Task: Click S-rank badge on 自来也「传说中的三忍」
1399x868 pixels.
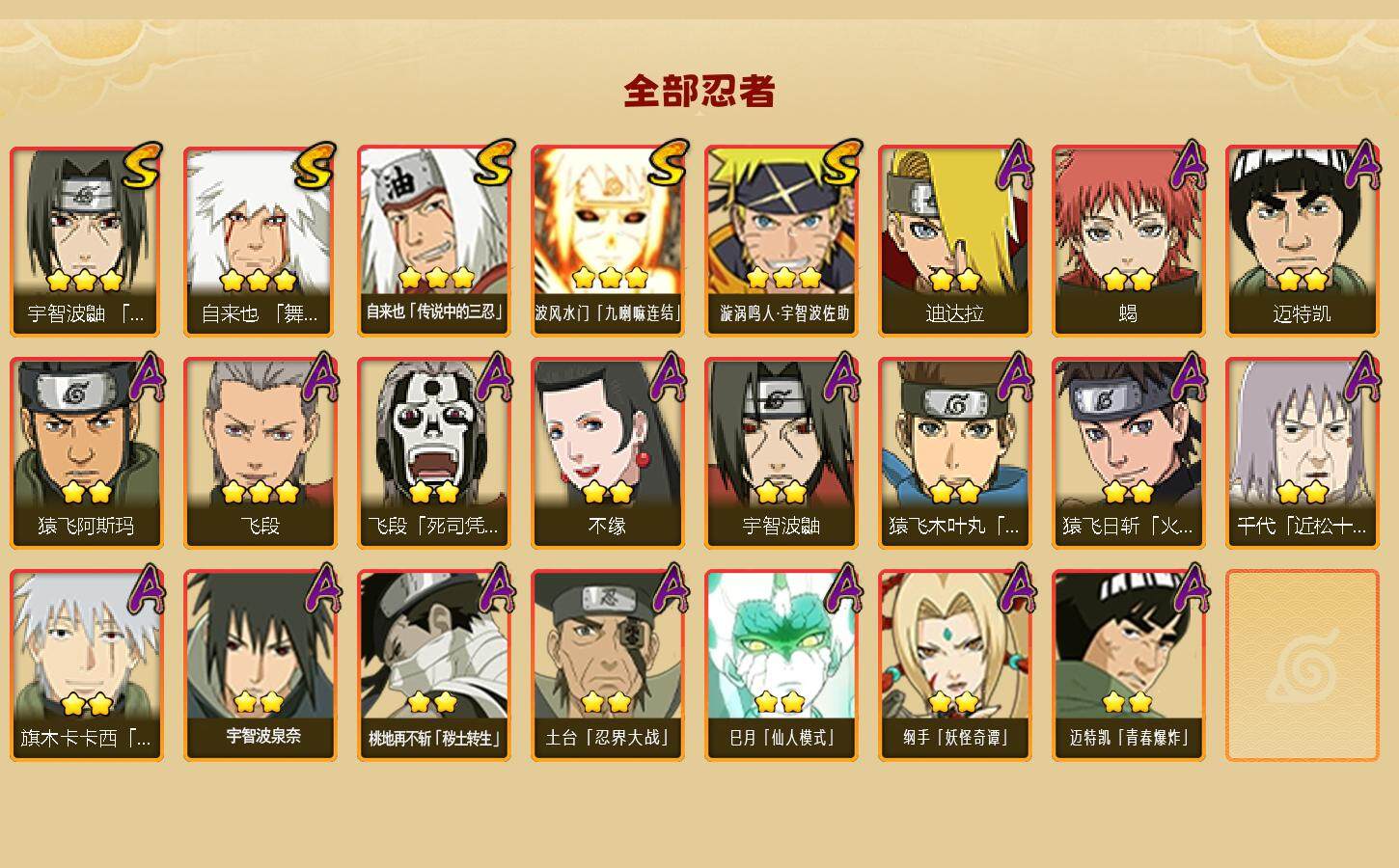Action: coord(493,164)
